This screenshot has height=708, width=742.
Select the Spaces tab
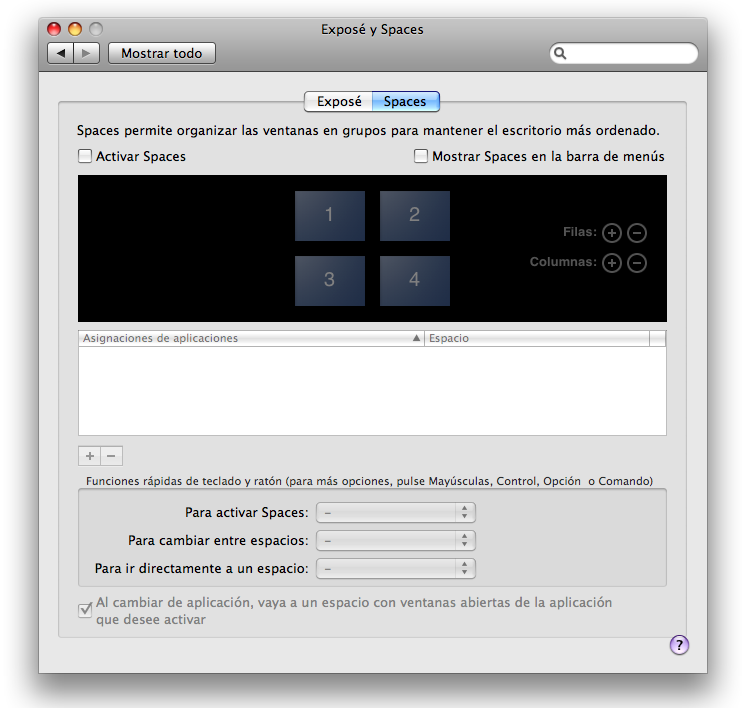tap(406, 101)
